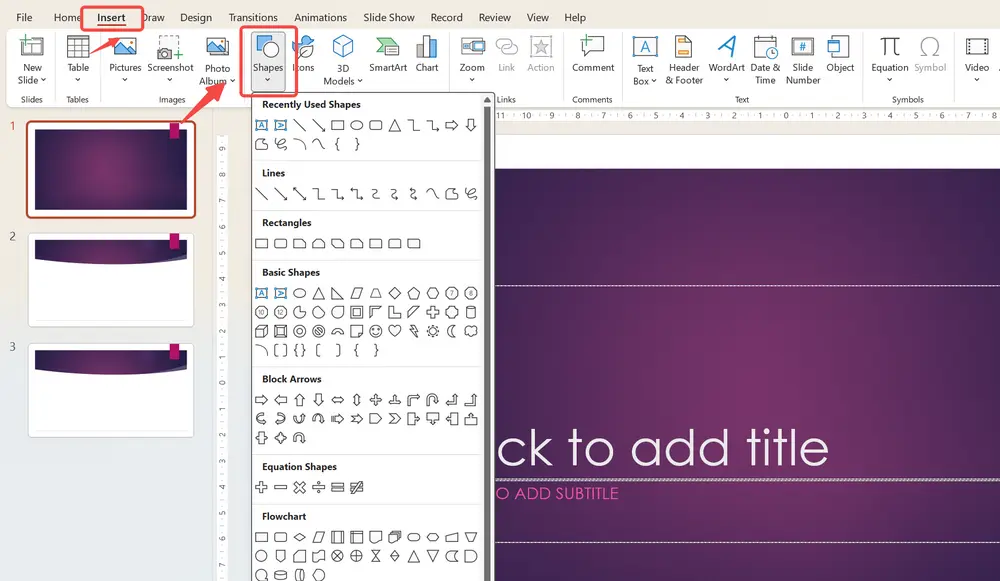Pick the Cylinder basic shape

coord(471,313)
